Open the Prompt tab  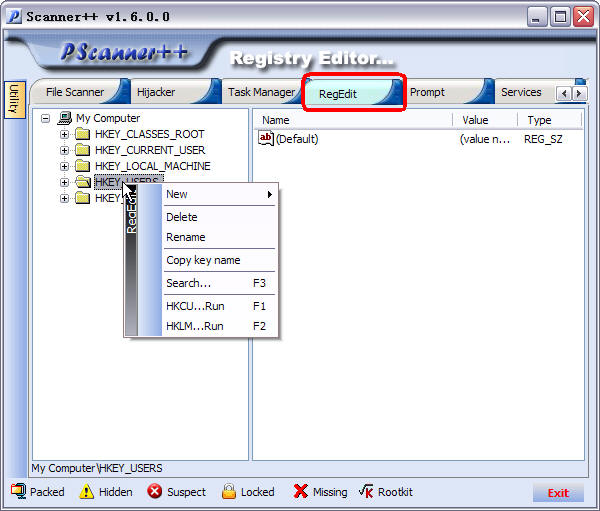point(427,92)
